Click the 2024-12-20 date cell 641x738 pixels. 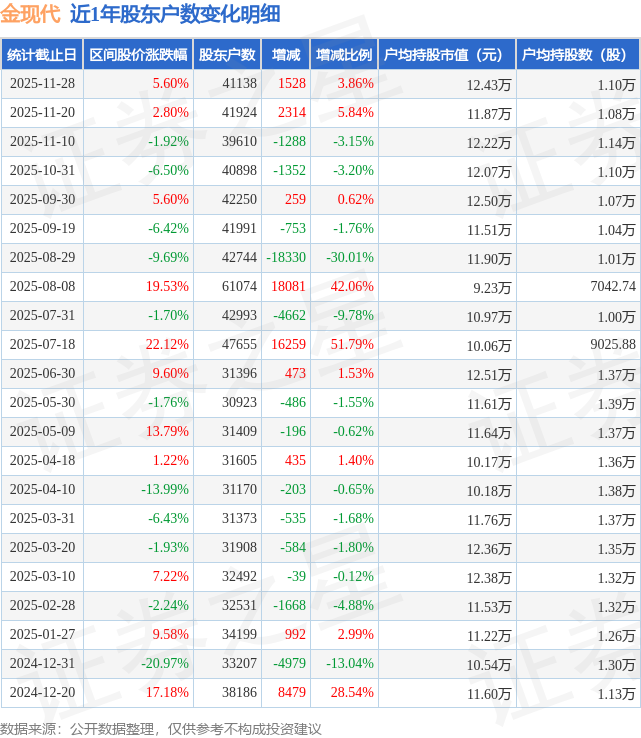click(x=42, y=693)
